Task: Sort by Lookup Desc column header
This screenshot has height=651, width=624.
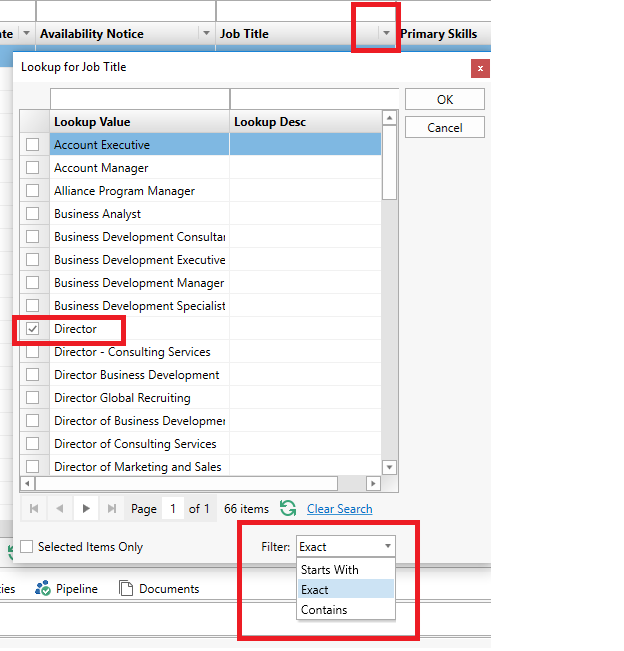Action: 306,122
